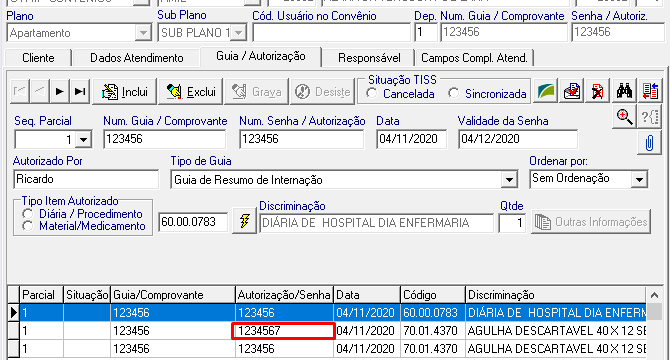Click the Desiste button
The width and height of the screenshot is (670, 360).
coord(323,91)
